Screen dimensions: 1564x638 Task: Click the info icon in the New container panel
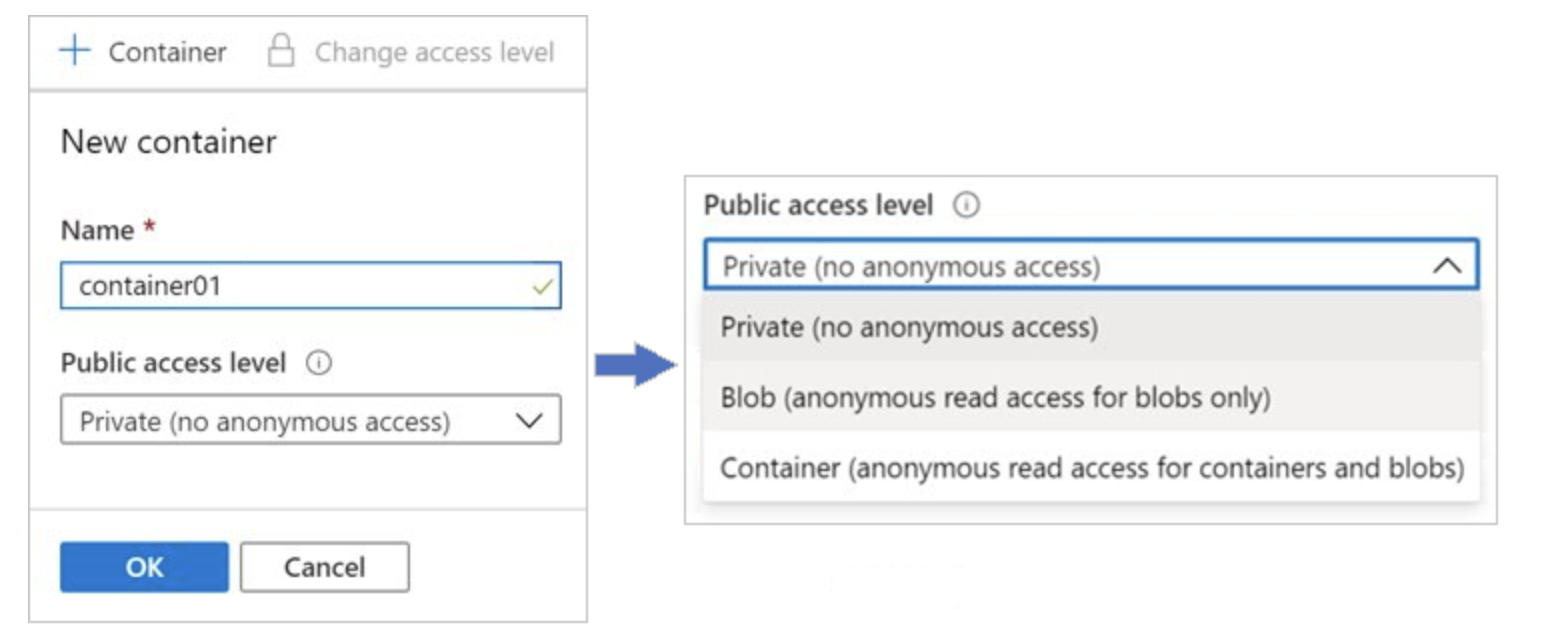click(x=319, y=363)
